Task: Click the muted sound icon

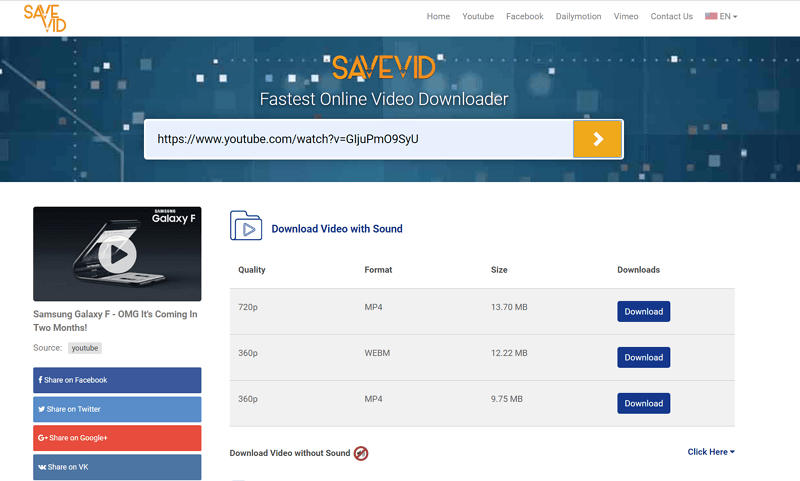Action: tap(361, 453)
